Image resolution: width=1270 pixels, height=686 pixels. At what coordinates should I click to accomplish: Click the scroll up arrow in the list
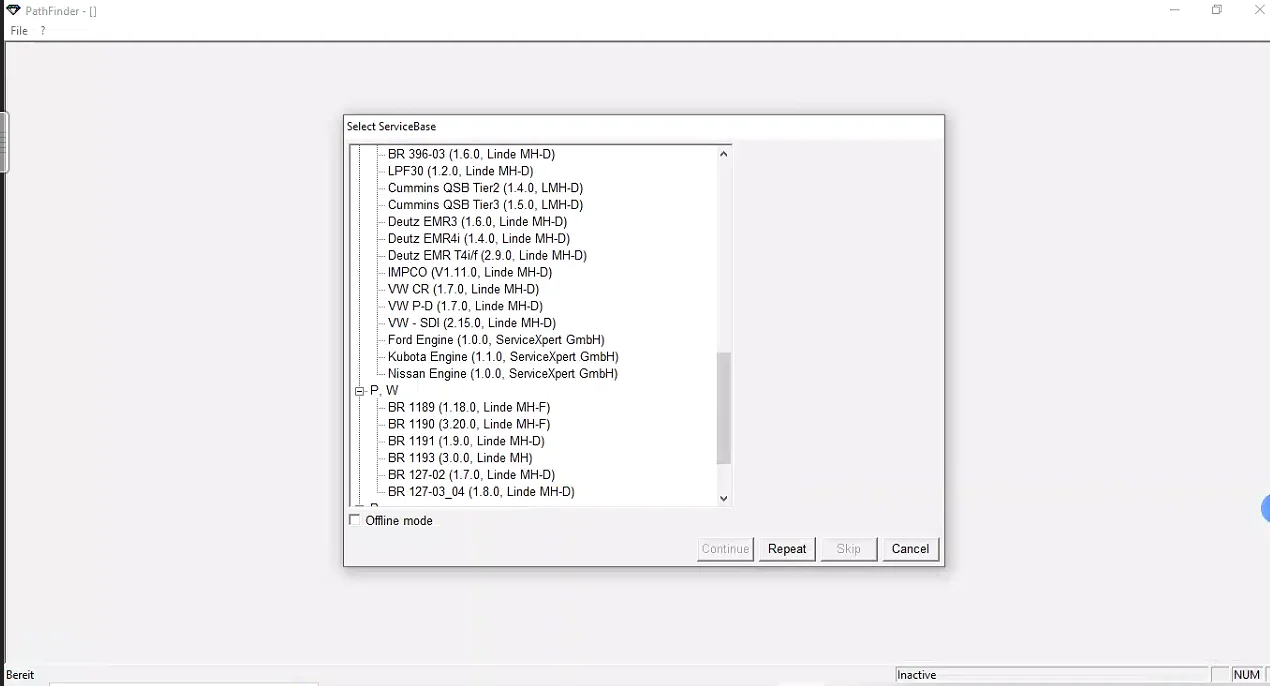tap(724, 153)
